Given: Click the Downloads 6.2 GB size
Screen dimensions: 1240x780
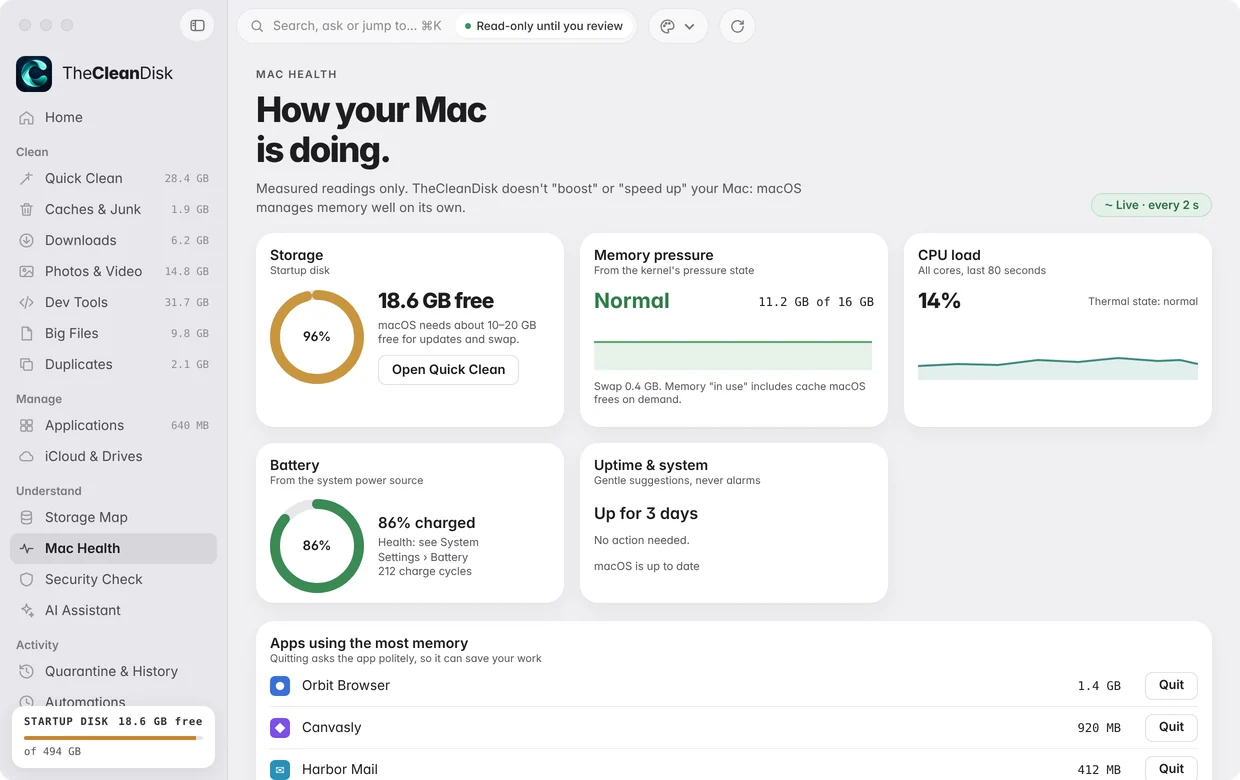Looking at the screenshot, I should pos(190,241).
